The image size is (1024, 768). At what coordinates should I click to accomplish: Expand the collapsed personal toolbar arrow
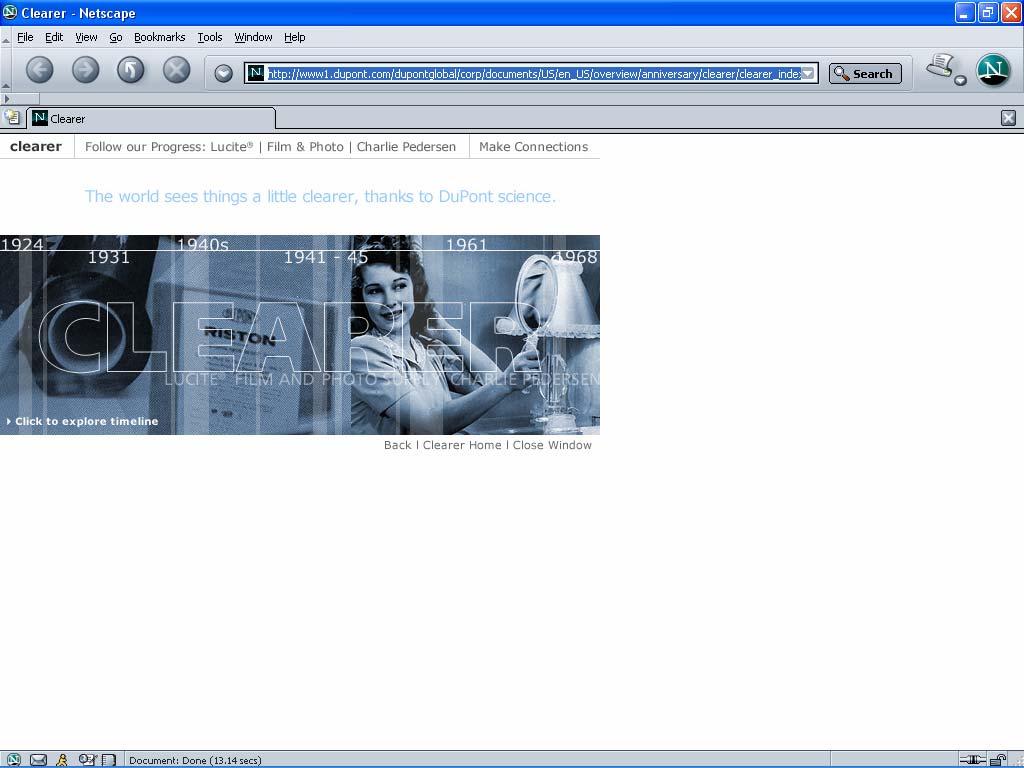pyautogui.click(x=7, y=99)
